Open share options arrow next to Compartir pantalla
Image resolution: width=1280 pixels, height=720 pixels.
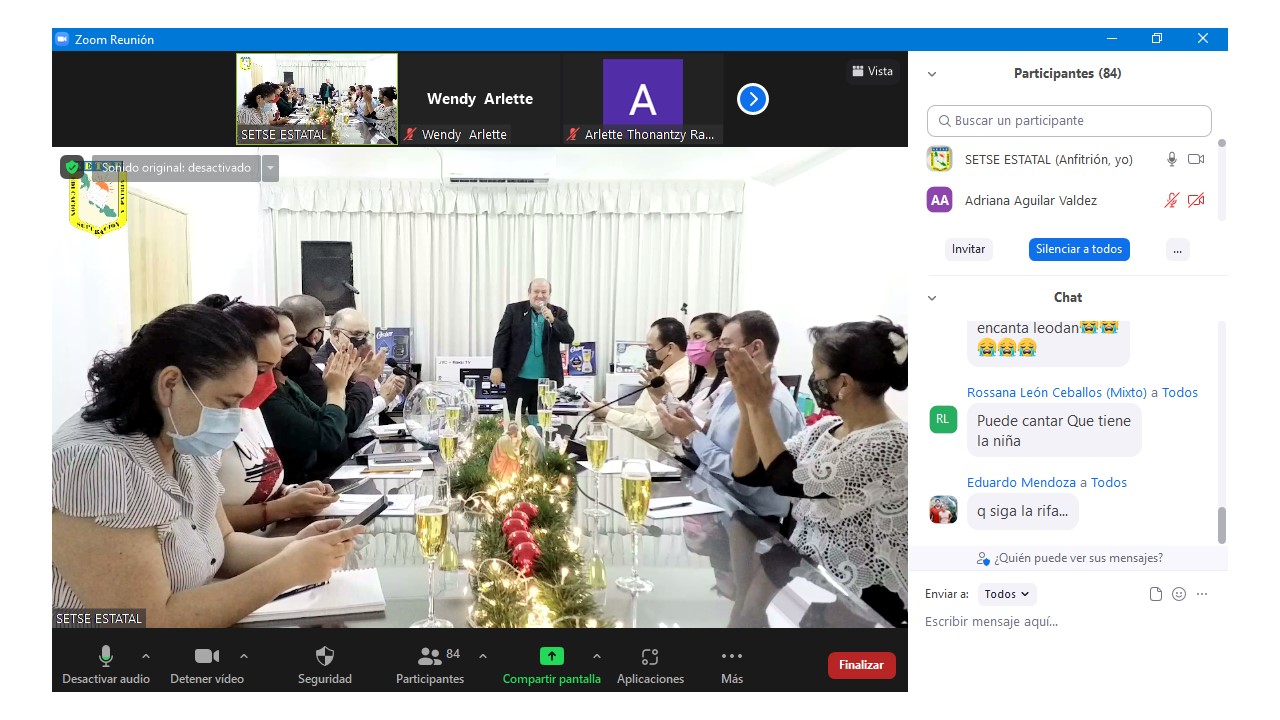[597, 656]
